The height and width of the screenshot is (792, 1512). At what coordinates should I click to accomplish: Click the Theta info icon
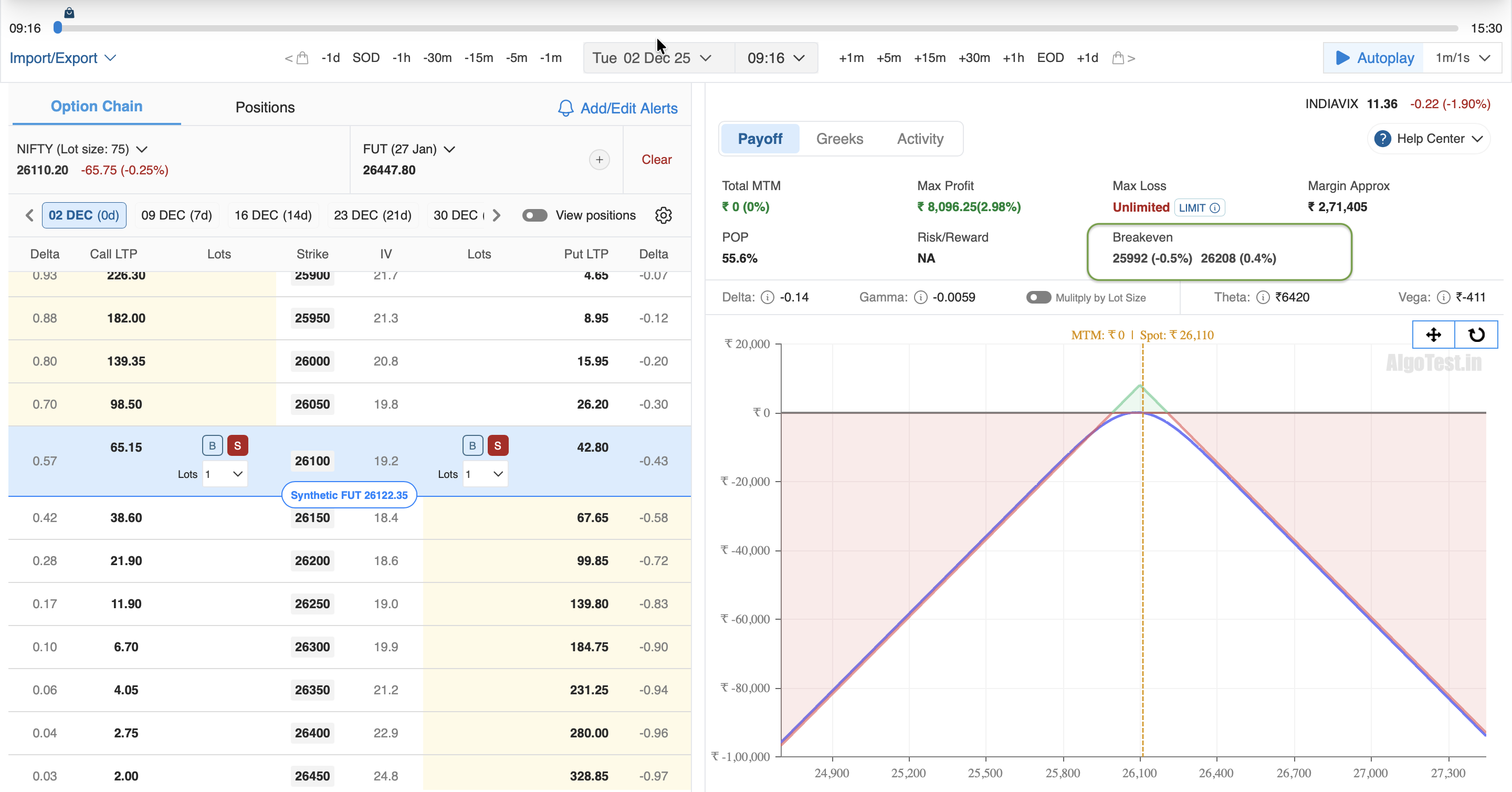pyautogui.click(x=1262, y=297)
